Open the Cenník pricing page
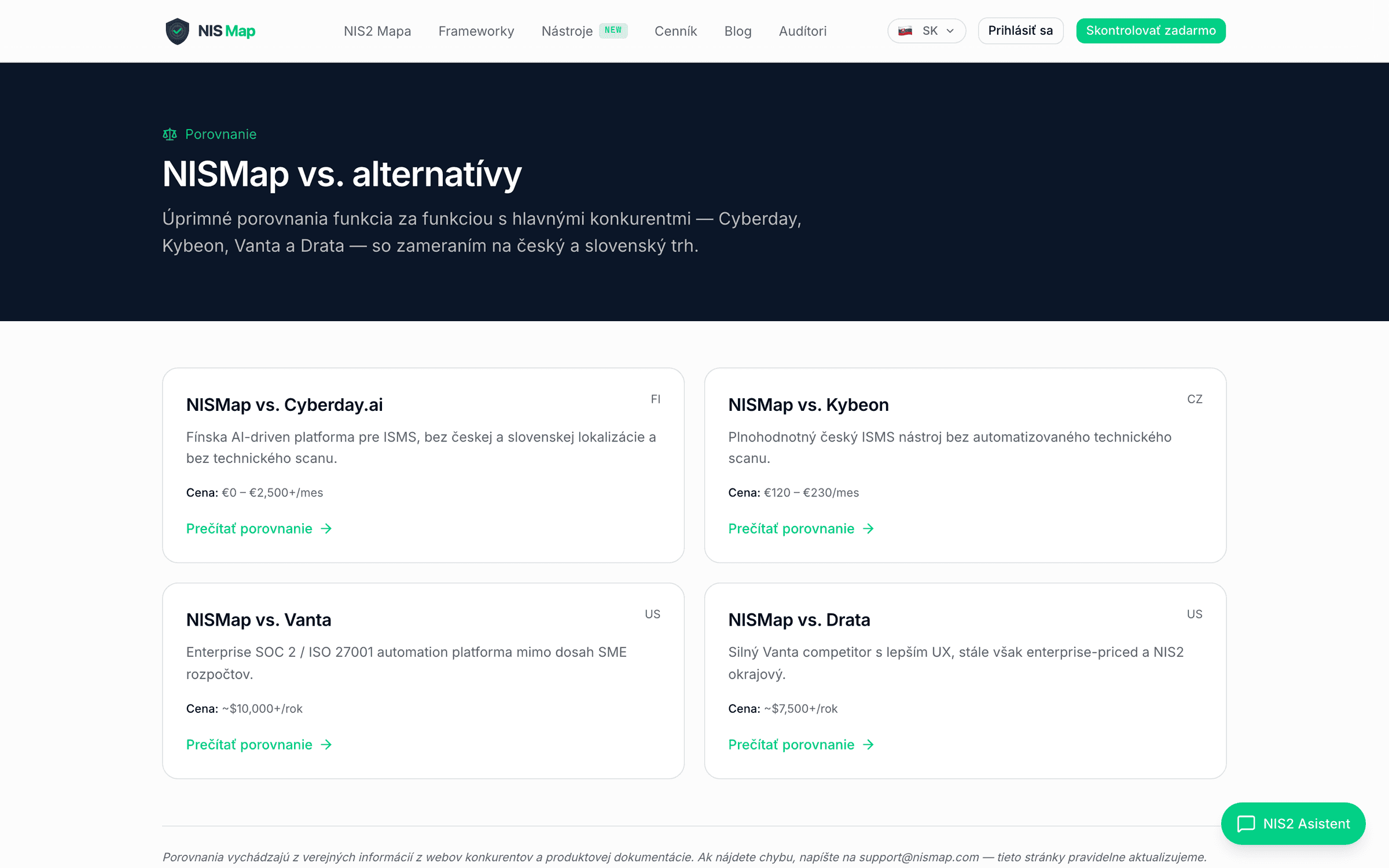The height and width of the screenshot is (868, 1389). click(676, 31)
